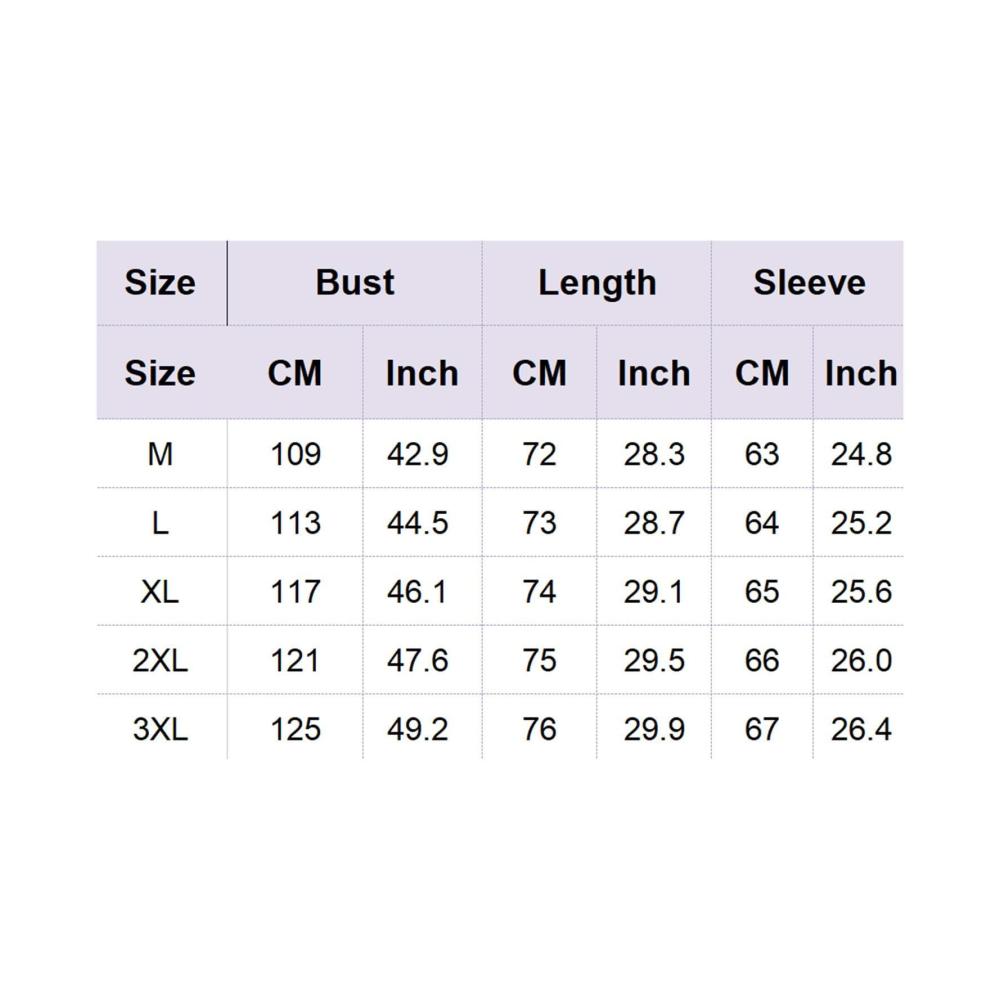Click the 117 bust CM value
Screen dimensions: 1000x1000
point(295,592)
